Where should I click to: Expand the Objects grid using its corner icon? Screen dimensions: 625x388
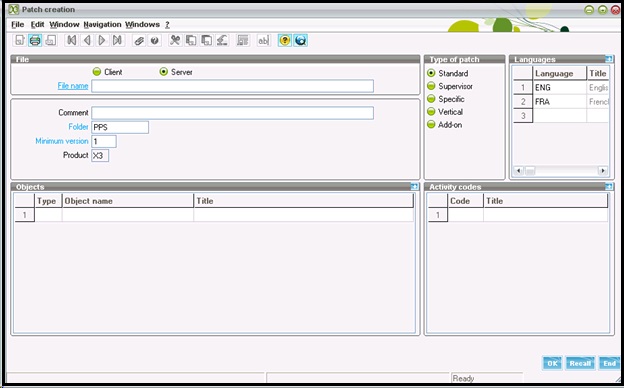click(x=415, y=187)
